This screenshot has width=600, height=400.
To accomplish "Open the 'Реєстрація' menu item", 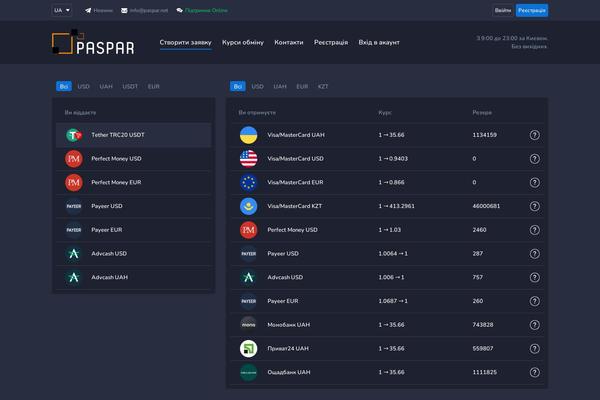I will pos(331,42).
